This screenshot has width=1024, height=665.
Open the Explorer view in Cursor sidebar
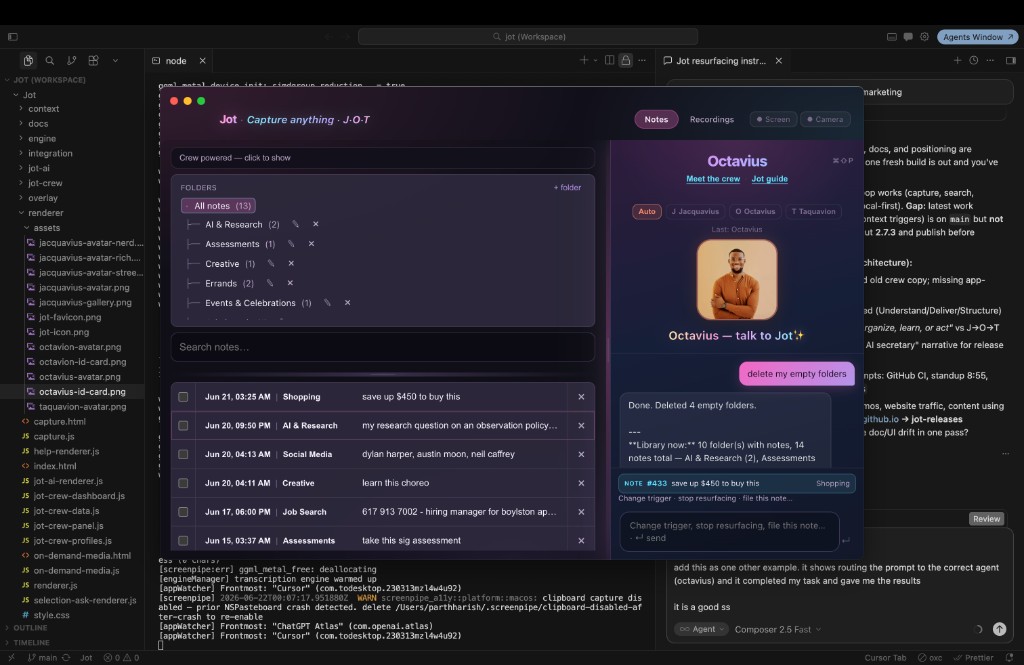point(28,61)
